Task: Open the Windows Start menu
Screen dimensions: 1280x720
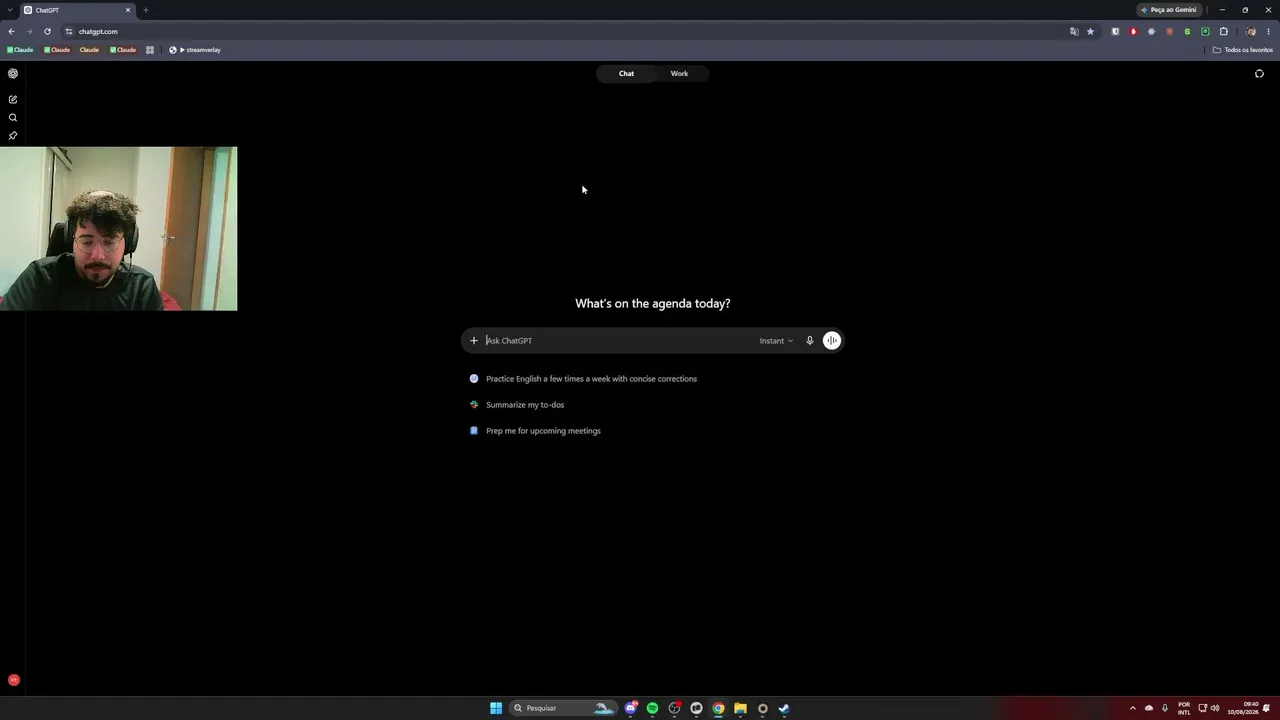Action: pyautogui.click(x=496, y=708)
